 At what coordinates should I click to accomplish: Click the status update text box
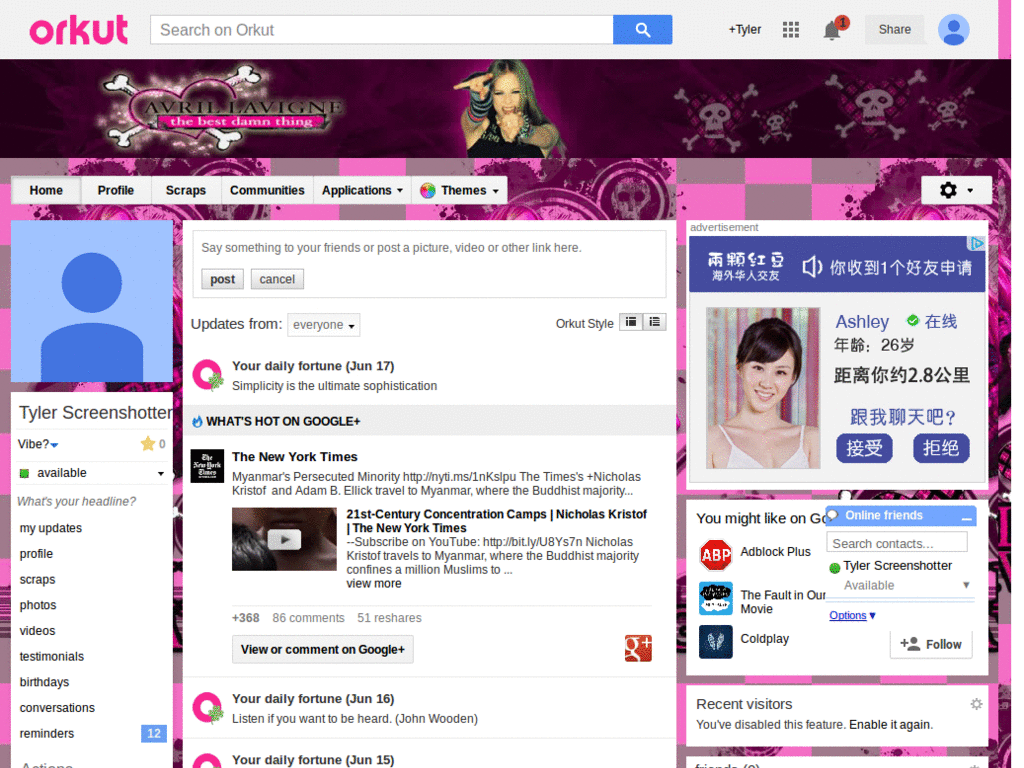click(x=429, y=248)
